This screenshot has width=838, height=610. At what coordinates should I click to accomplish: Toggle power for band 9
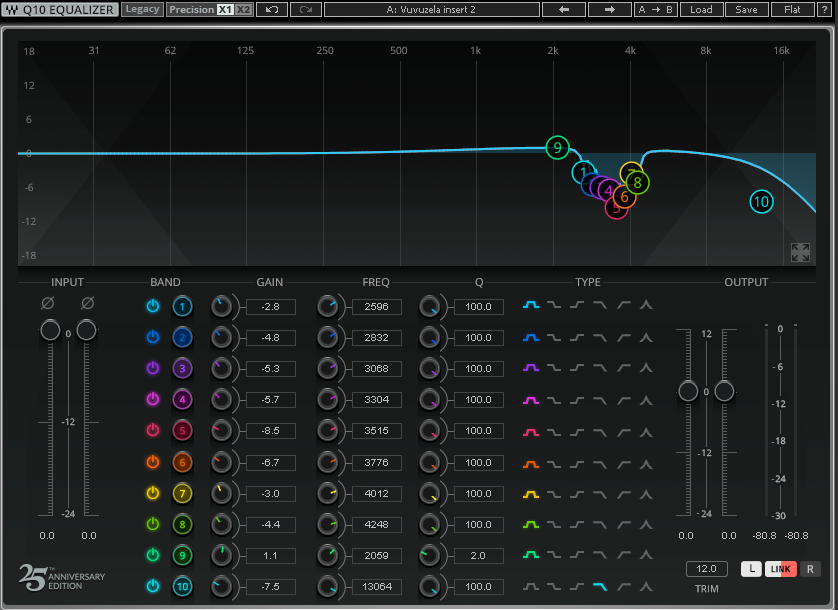[x=153, y=555]
